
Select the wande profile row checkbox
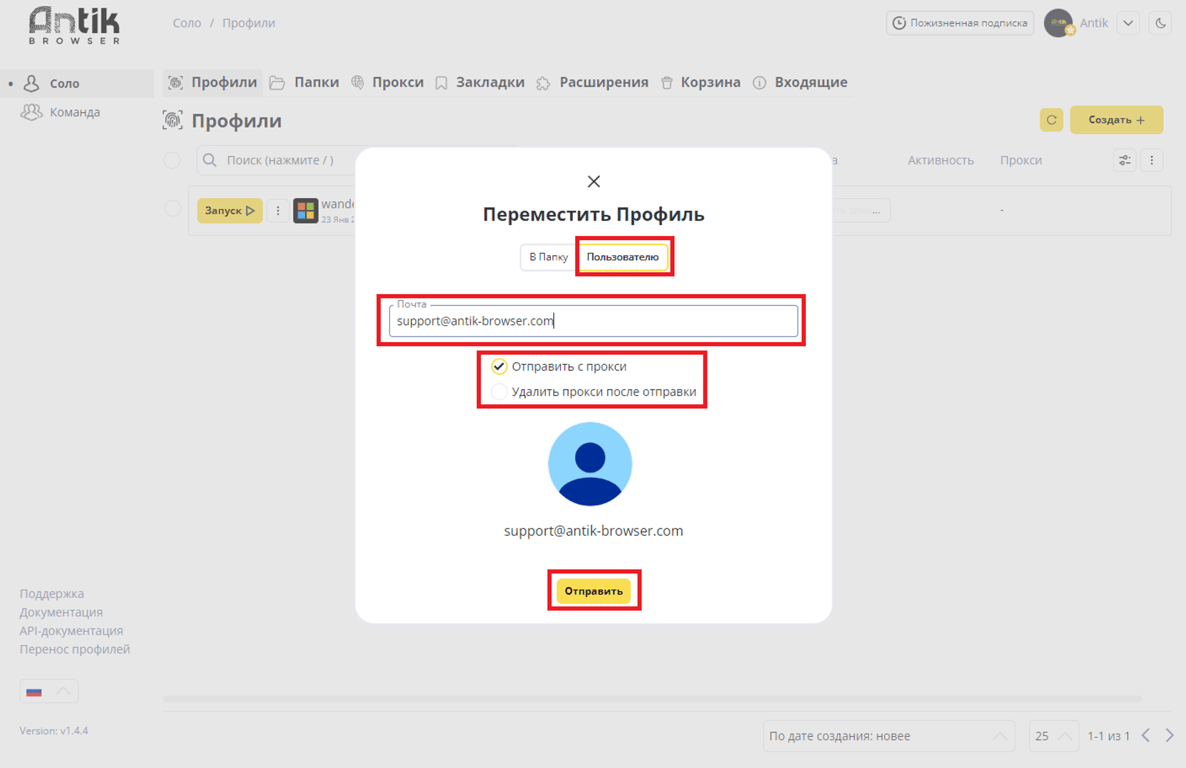pyautogui.click(x=172, y=209)
